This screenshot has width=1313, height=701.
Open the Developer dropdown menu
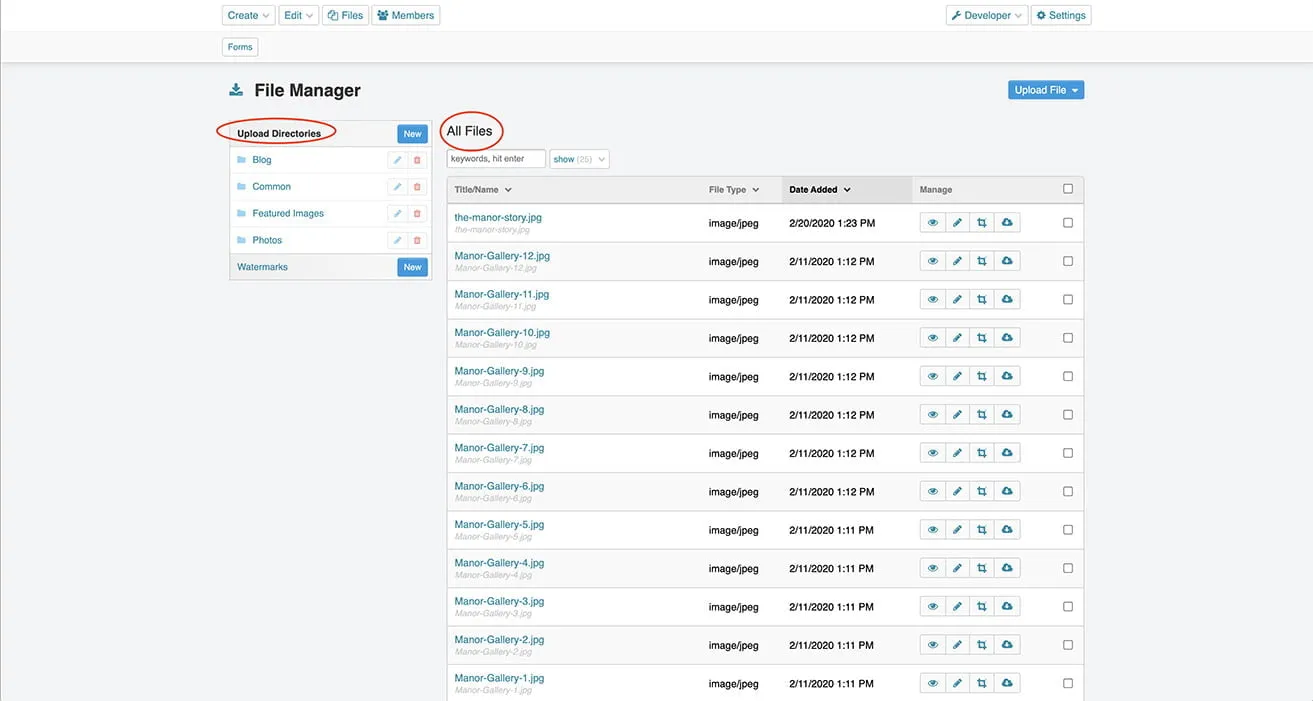click(x=986, y=15)
